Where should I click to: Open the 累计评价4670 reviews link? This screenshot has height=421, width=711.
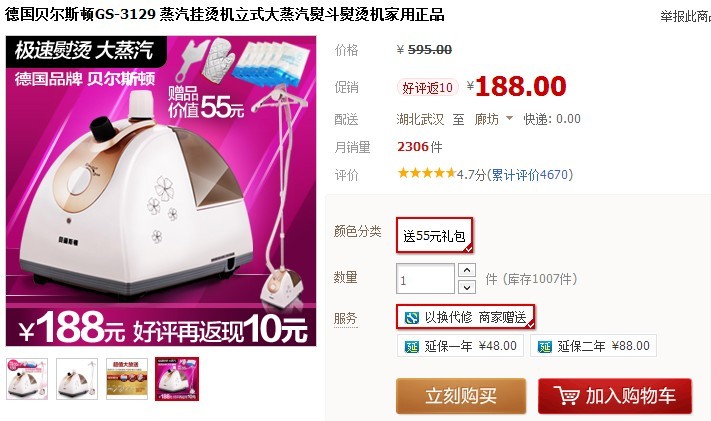pos(530,175)
